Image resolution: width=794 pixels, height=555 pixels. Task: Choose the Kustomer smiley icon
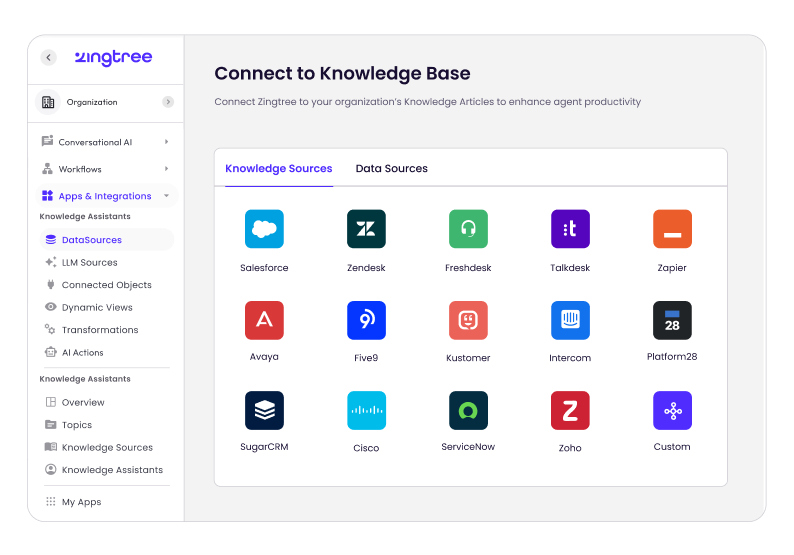[468, 320]
